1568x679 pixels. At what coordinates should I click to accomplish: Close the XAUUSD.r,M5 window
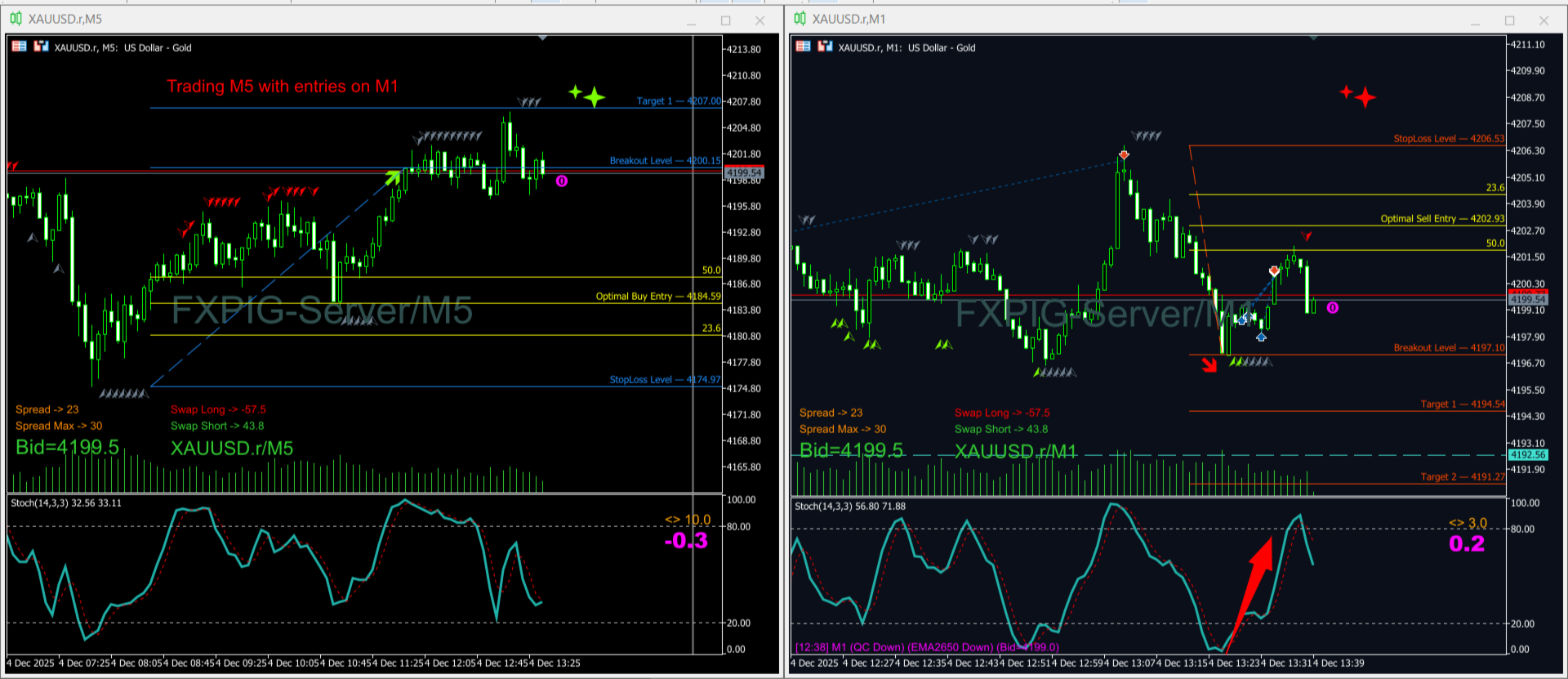[759, 20]
